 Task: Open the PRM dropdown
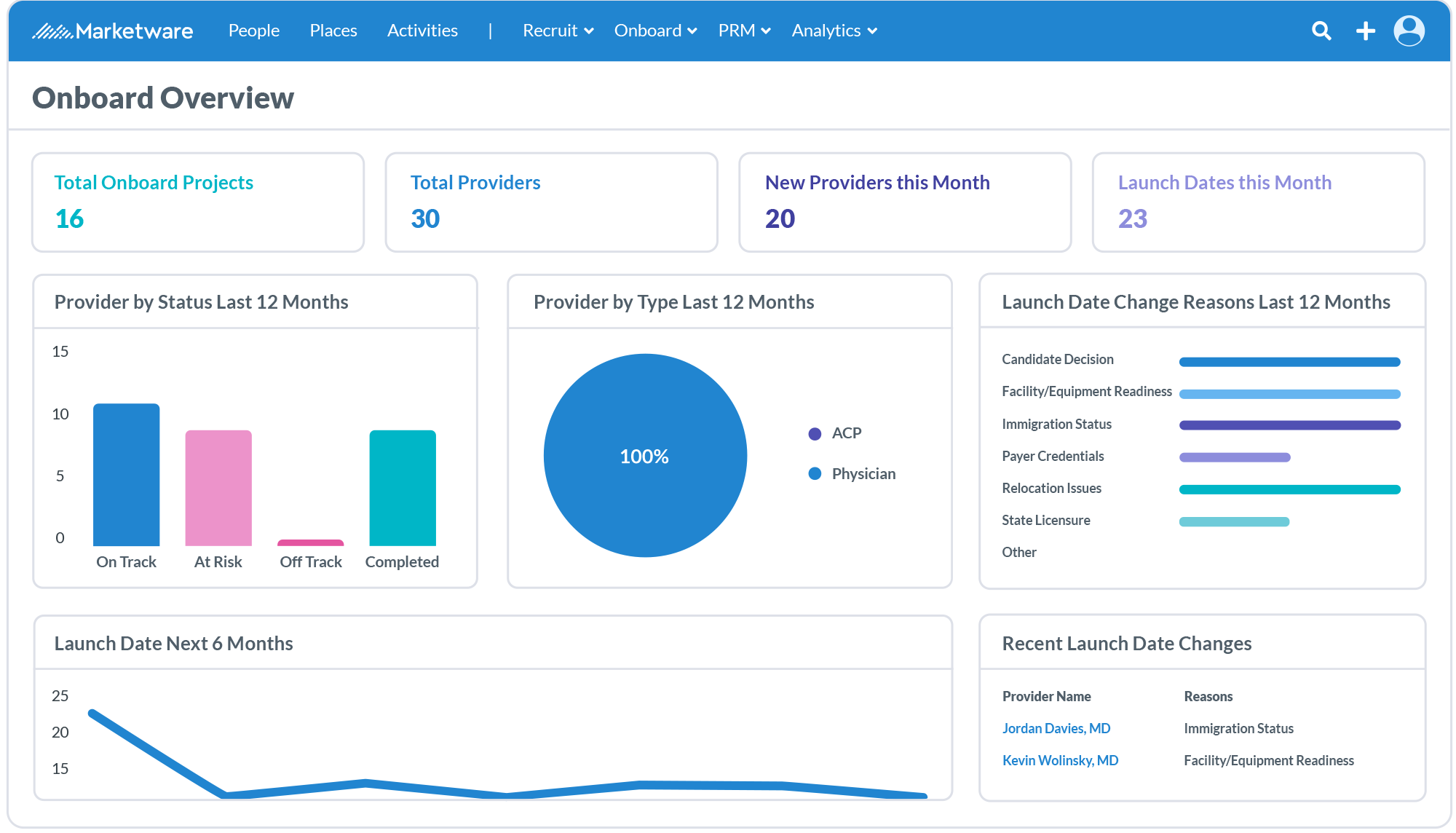744,31
